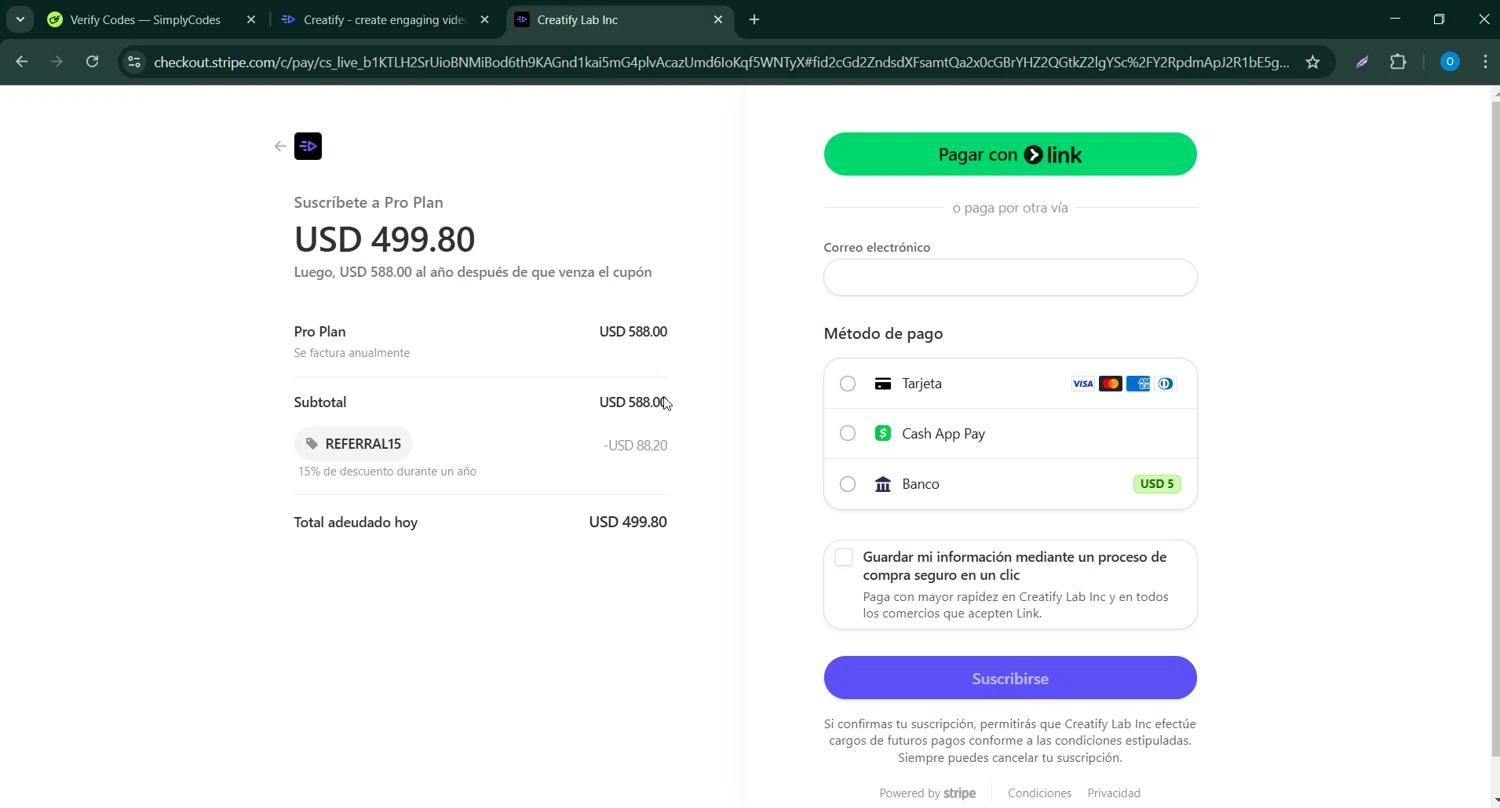Click the Se factura anualmente text

click(352, 353)
